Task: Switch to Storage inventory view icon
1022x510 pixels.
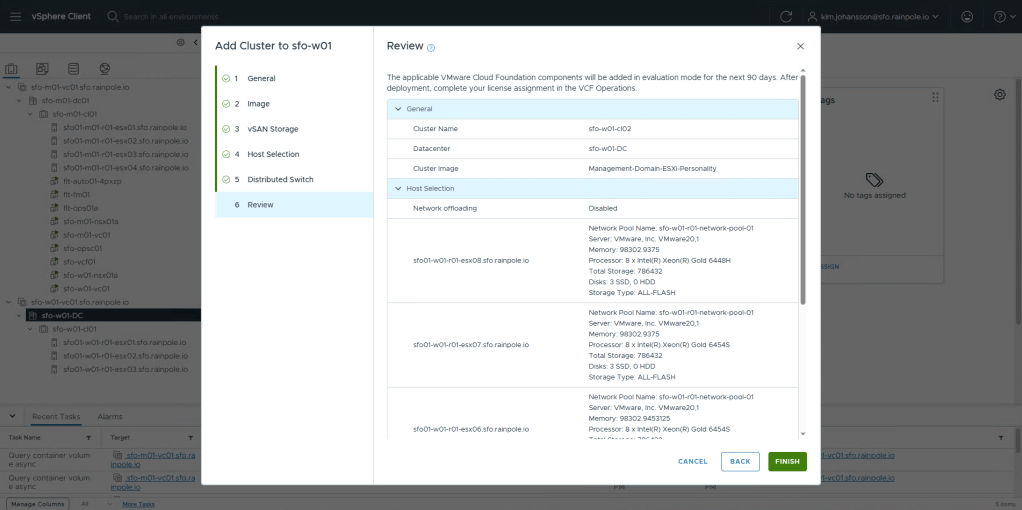Action: pos(73,69)
